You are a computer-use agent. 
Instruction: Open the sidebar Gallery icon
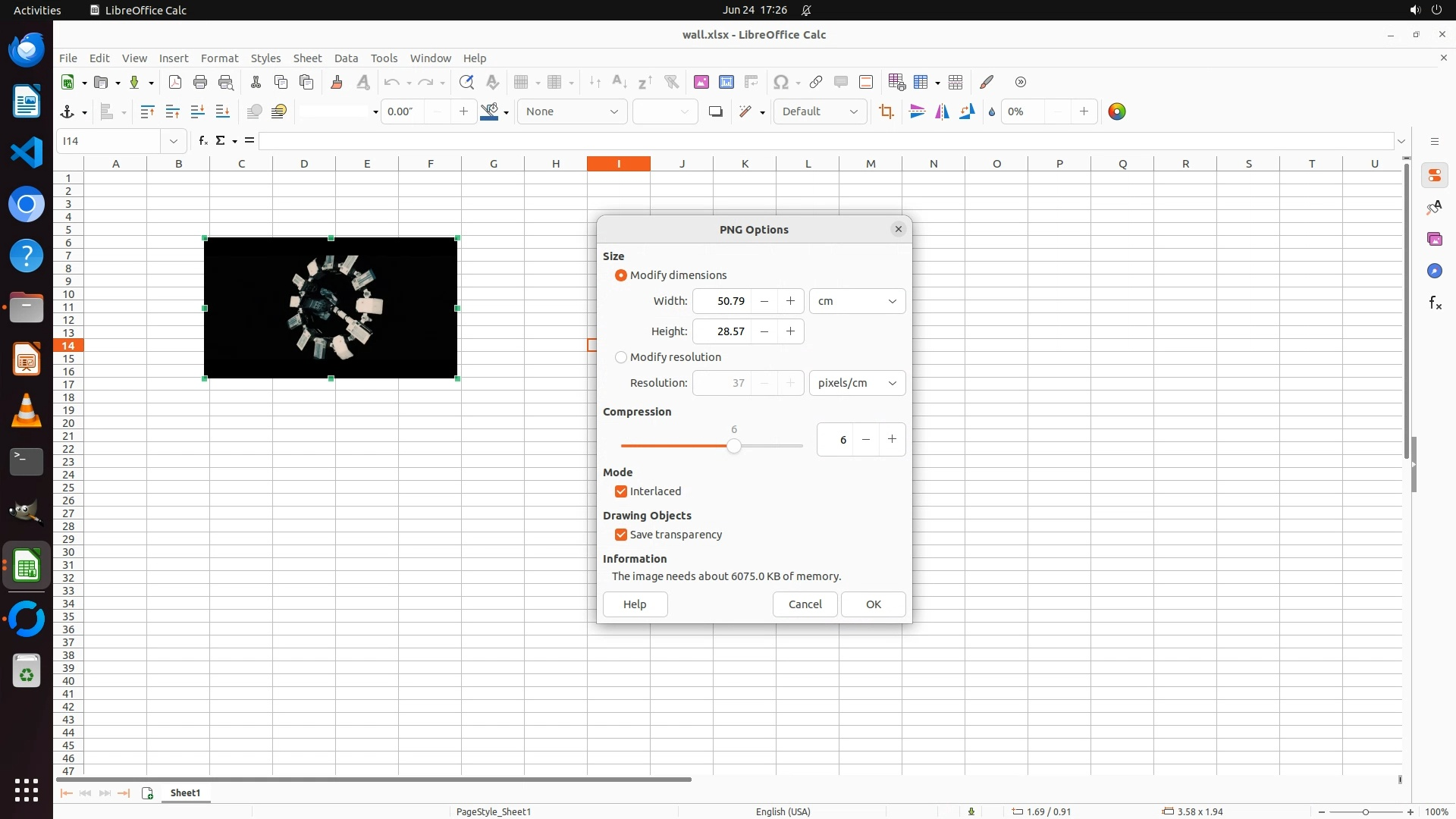point(1434,239)
